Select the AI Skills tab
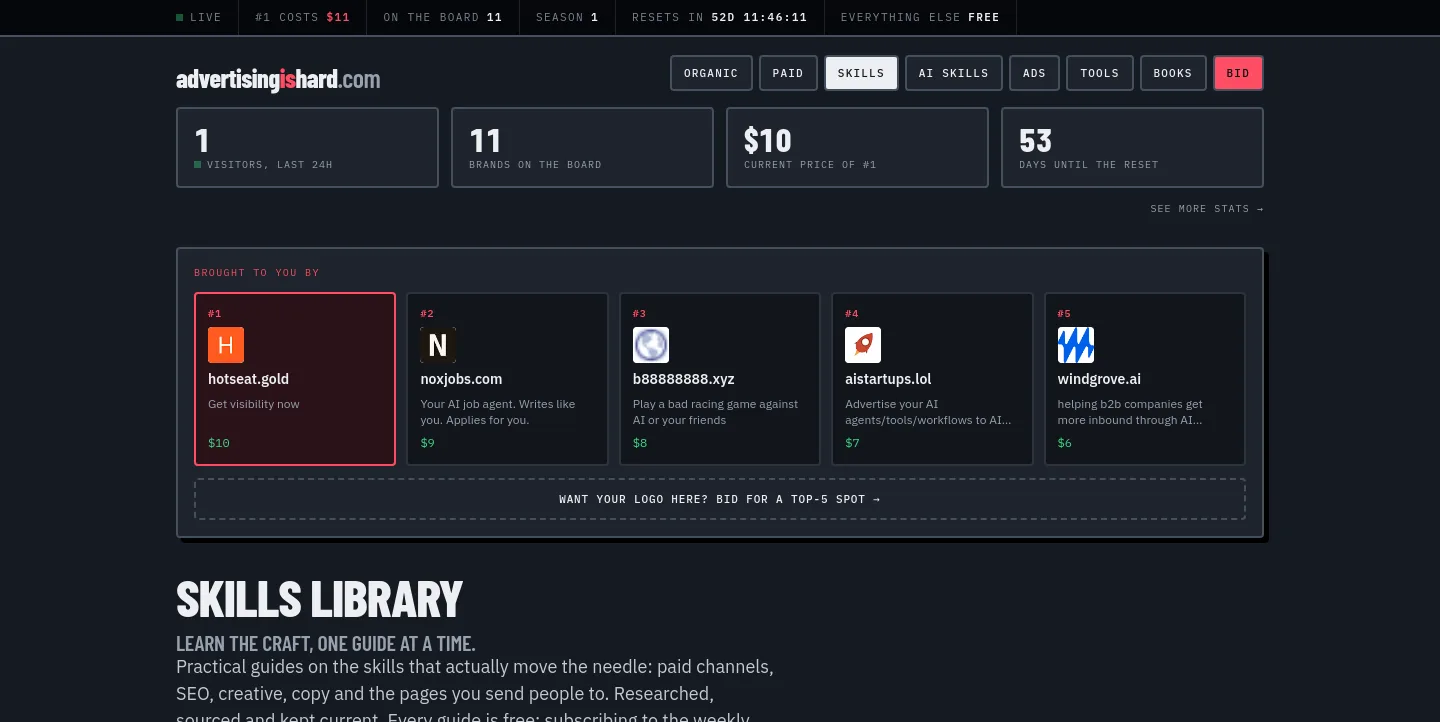The image size is (1440, 722). [953, 73]
